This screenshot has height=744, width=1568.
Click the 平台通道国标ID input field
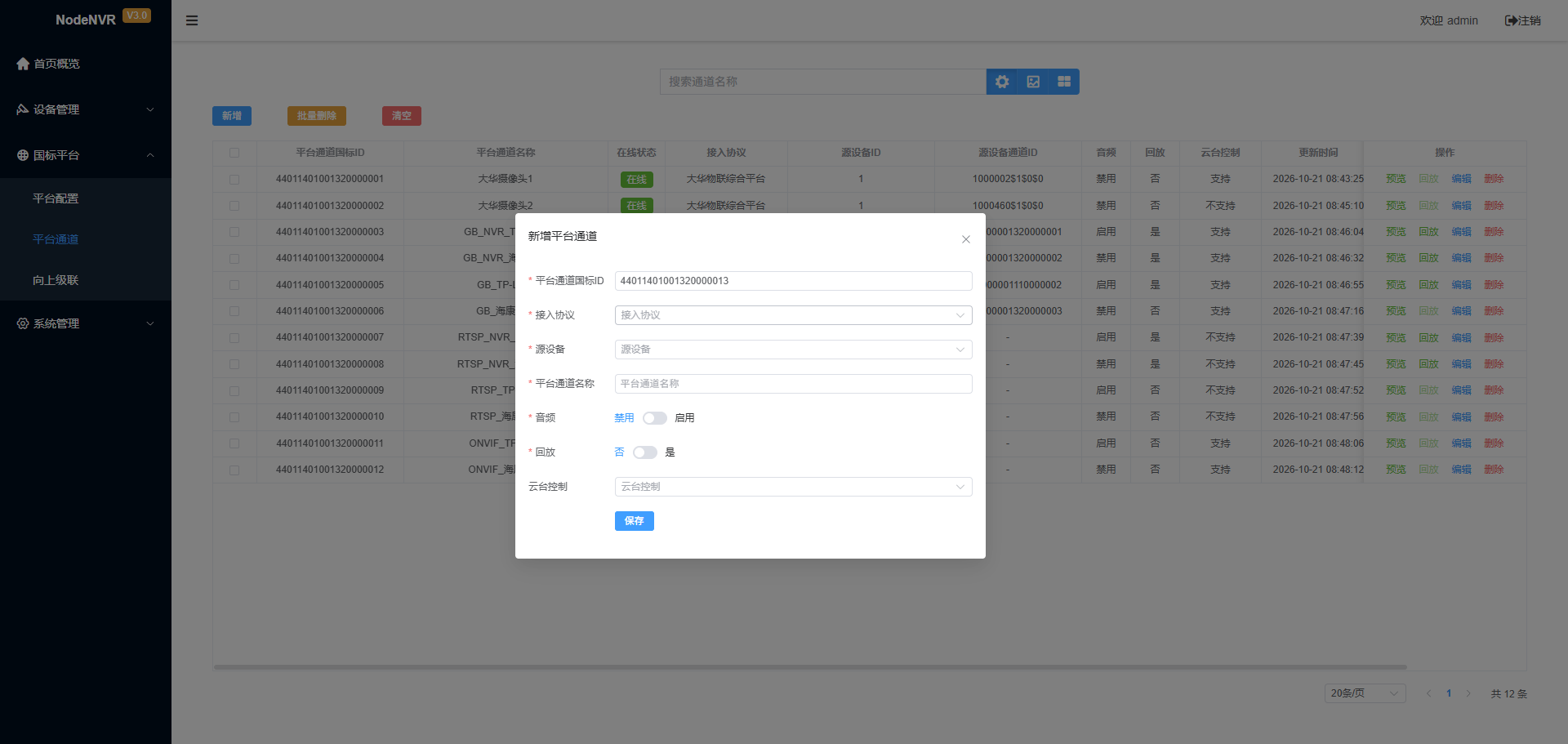(793, 281)
